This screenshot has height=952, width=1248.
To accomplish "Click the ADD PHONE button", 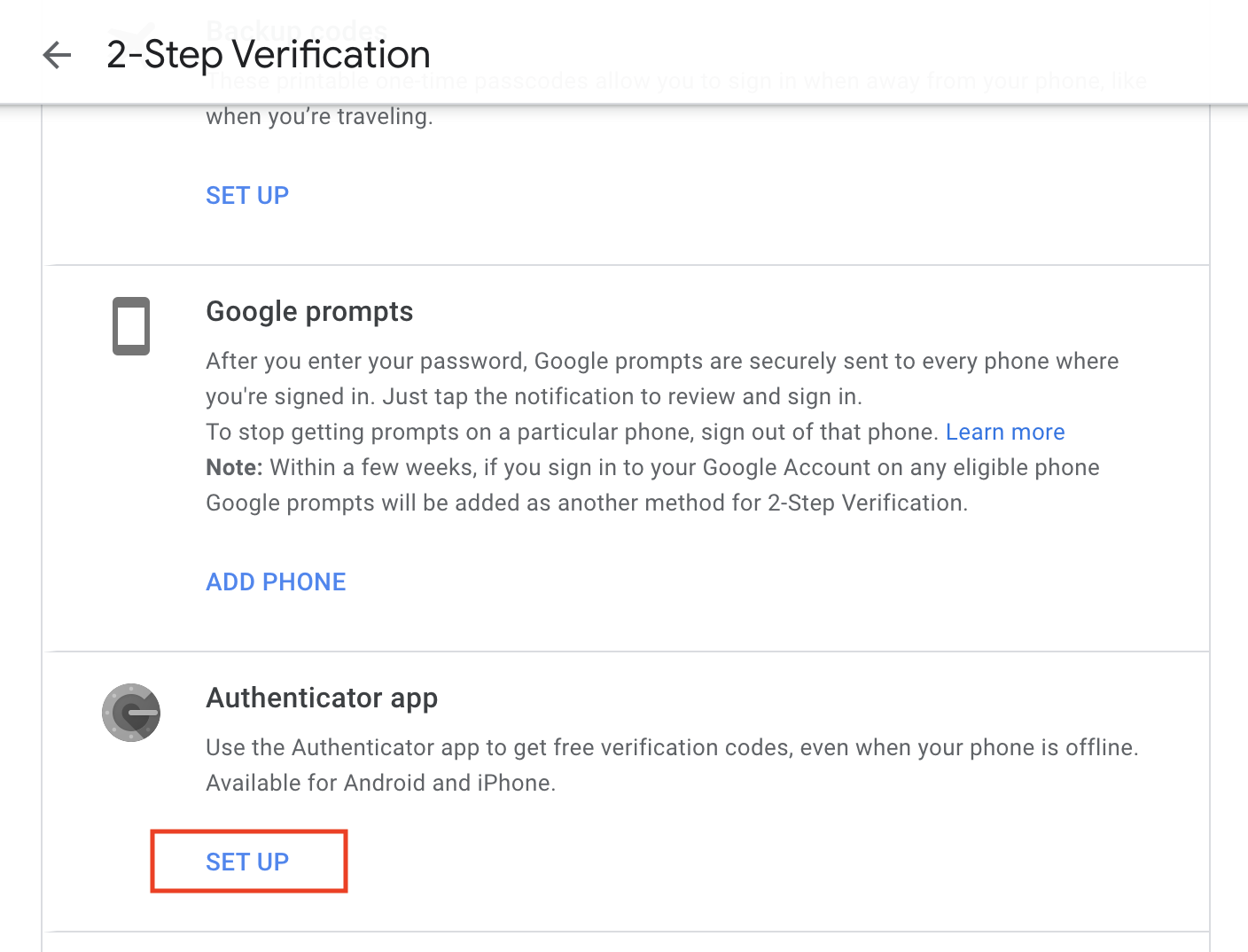I will point(276,581).
